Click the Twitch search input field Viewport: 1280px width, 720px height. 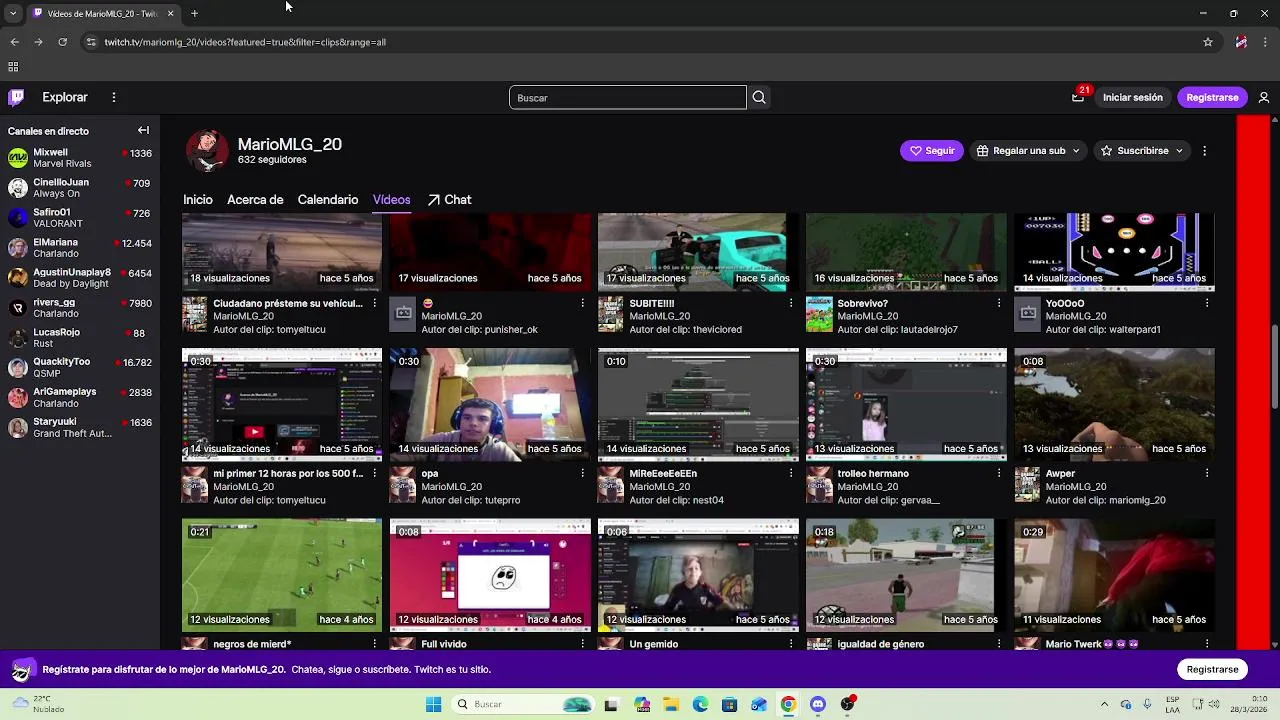pos(627,97)
